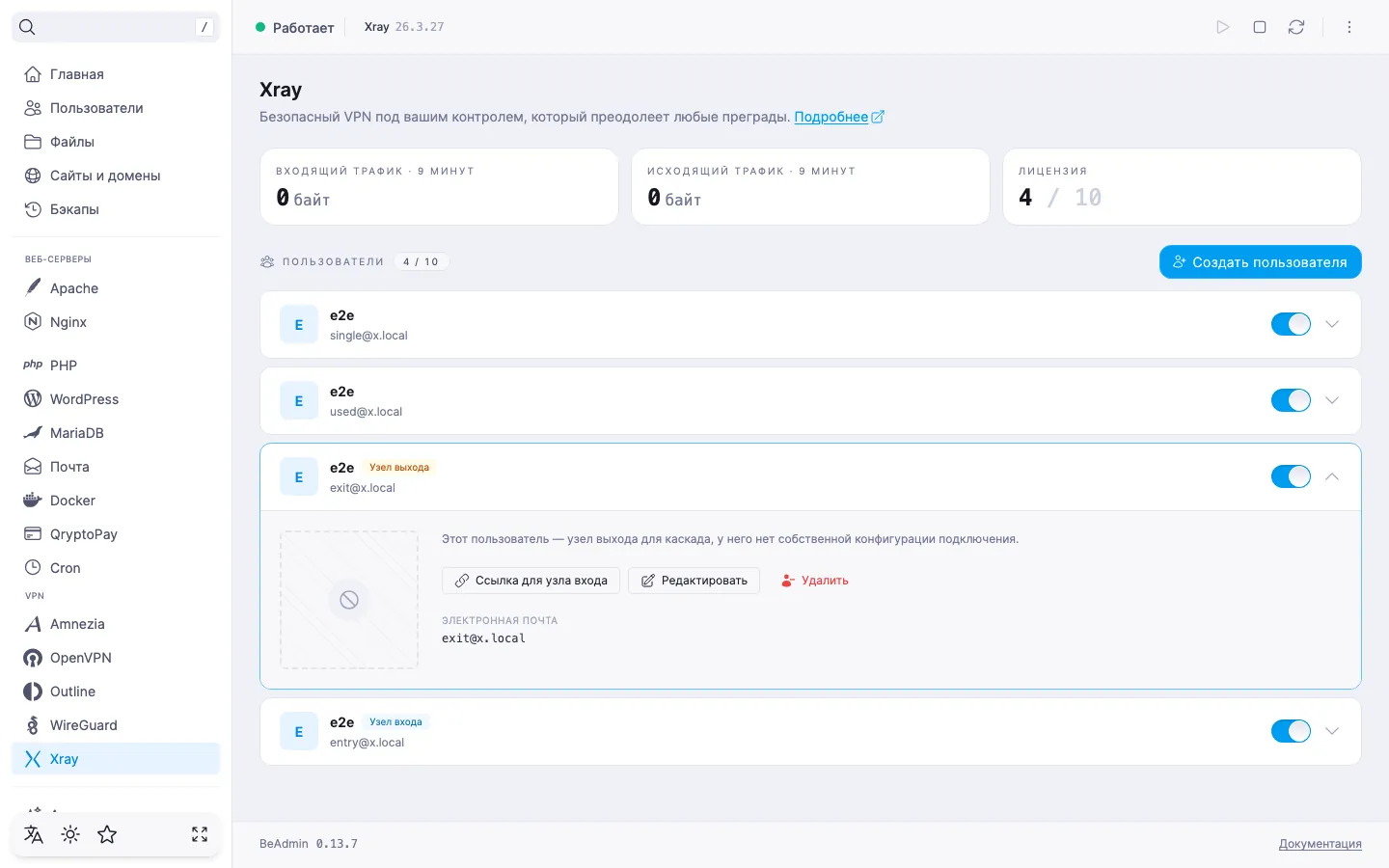
Task: Restart Xray with the refresh icon
Action: [1296, 27]
